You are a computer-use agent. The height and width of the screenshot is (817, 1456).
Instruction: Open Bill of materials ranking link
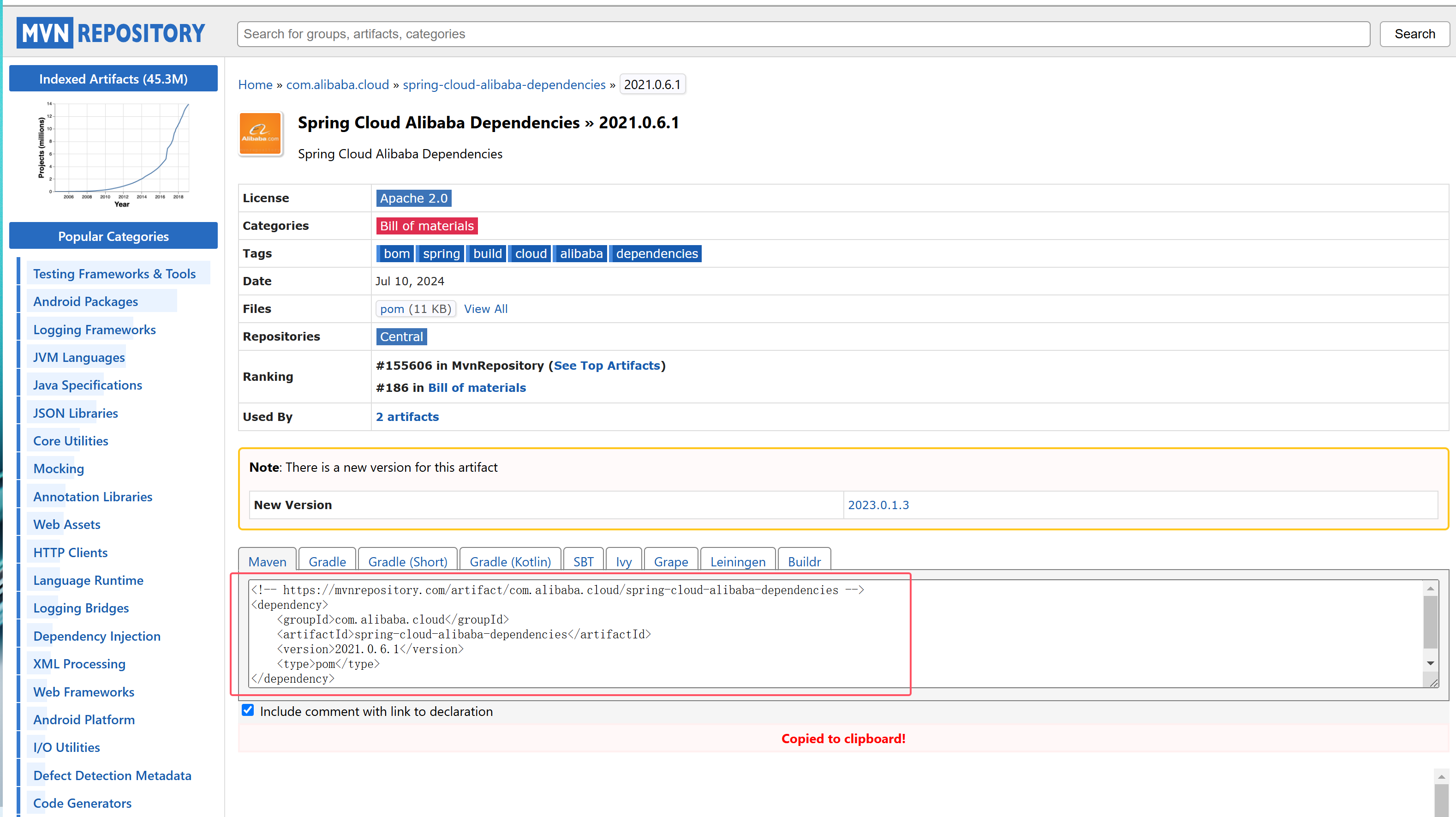[x=477, y=387]
